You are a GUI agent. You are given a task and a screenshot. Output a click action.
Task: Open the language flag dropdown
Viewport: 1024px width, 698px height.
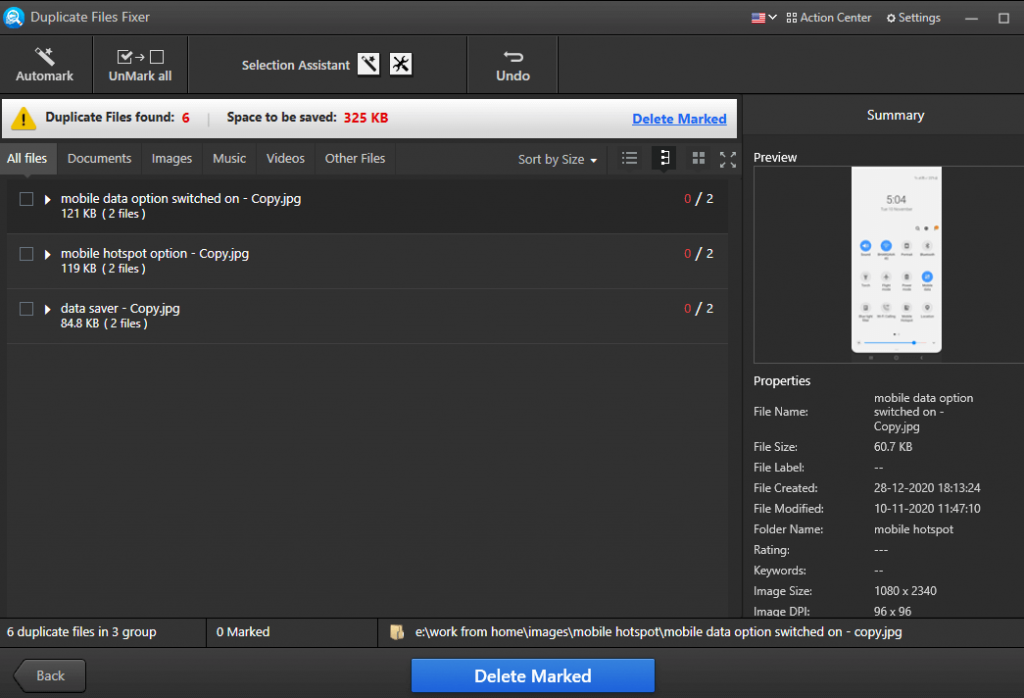(x=763, y=18)
